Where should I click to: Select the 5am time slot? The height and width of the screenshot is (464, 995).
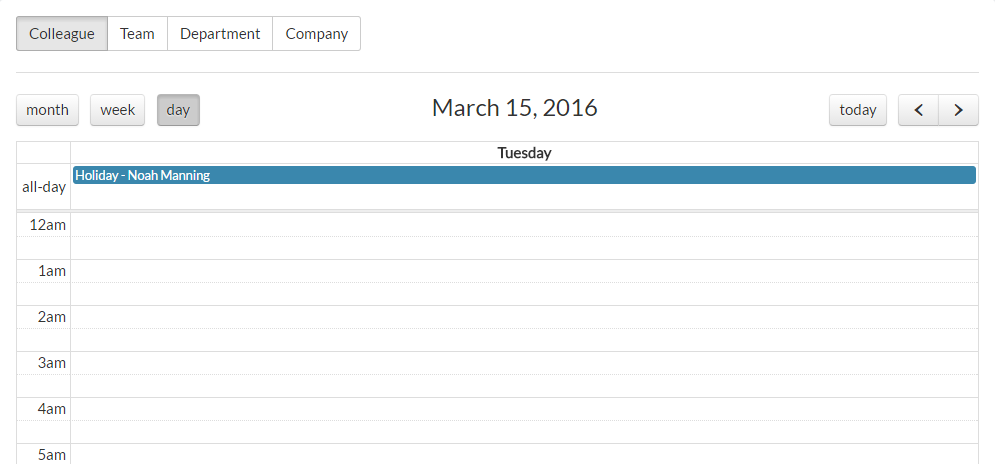point(524,454)
